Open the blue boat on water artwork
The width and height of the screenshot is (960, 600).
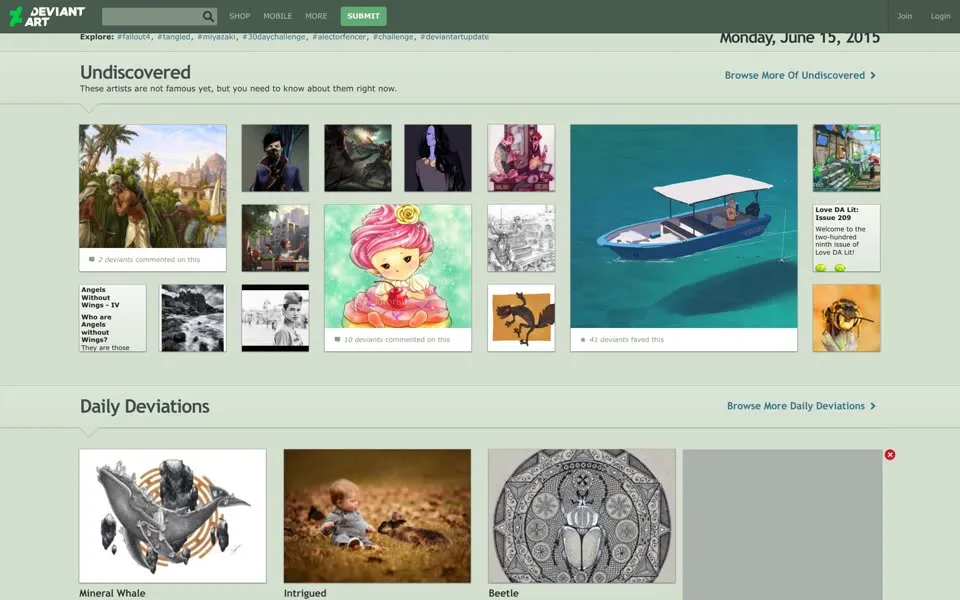pos(684,226)
